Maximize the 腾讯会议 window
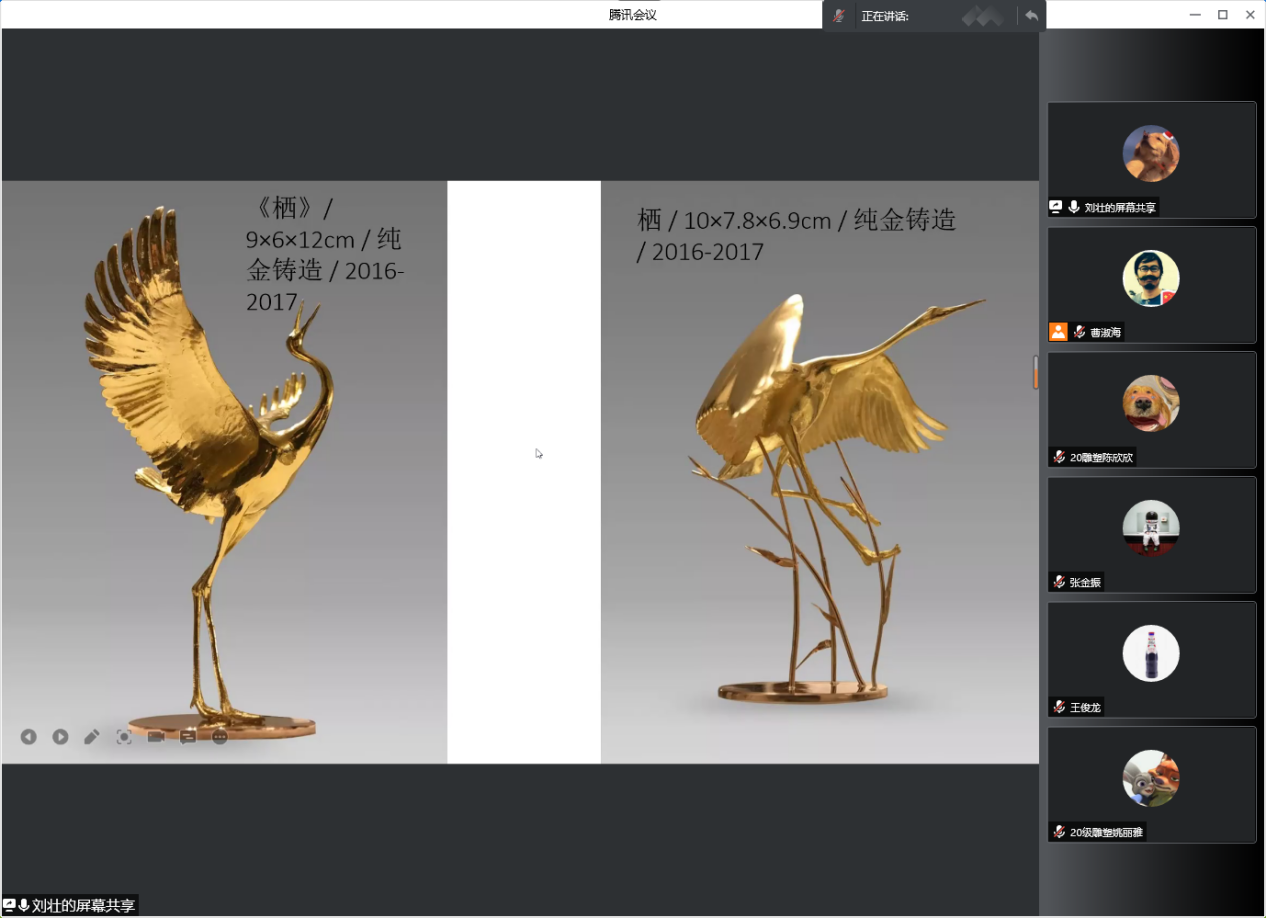Image resolution: width=1266 pixels, height=918 pixels. (x=1222, y=14)
